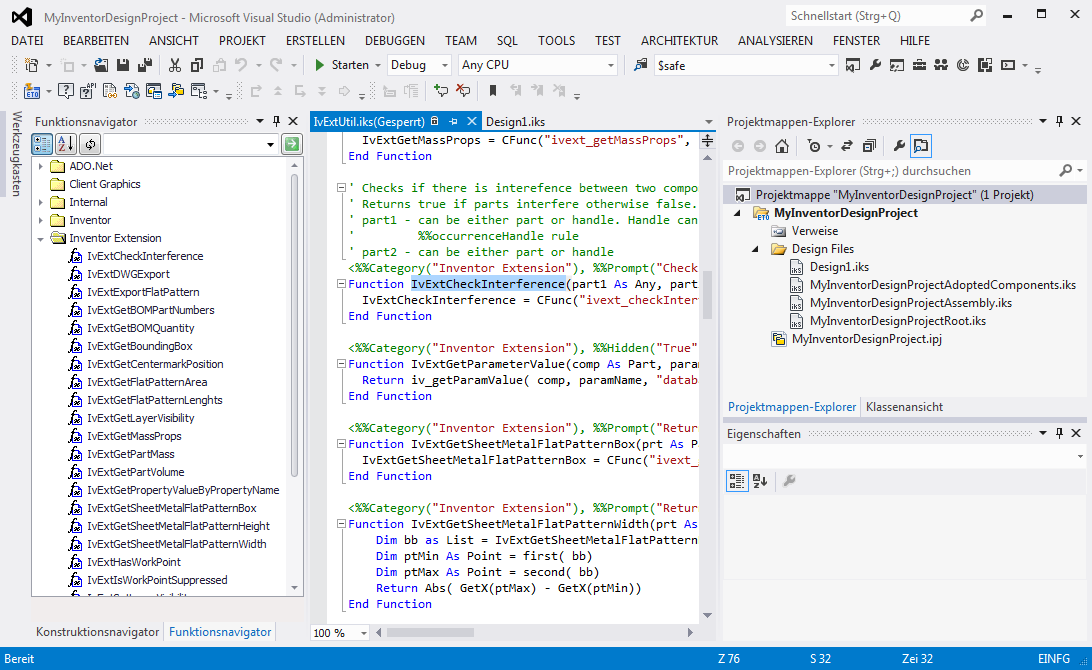The height and width of the screenshot is (670, 1092).
Task: Click the Save All toolbar icon
Action: pyautogui.click(x=145, y=65)
